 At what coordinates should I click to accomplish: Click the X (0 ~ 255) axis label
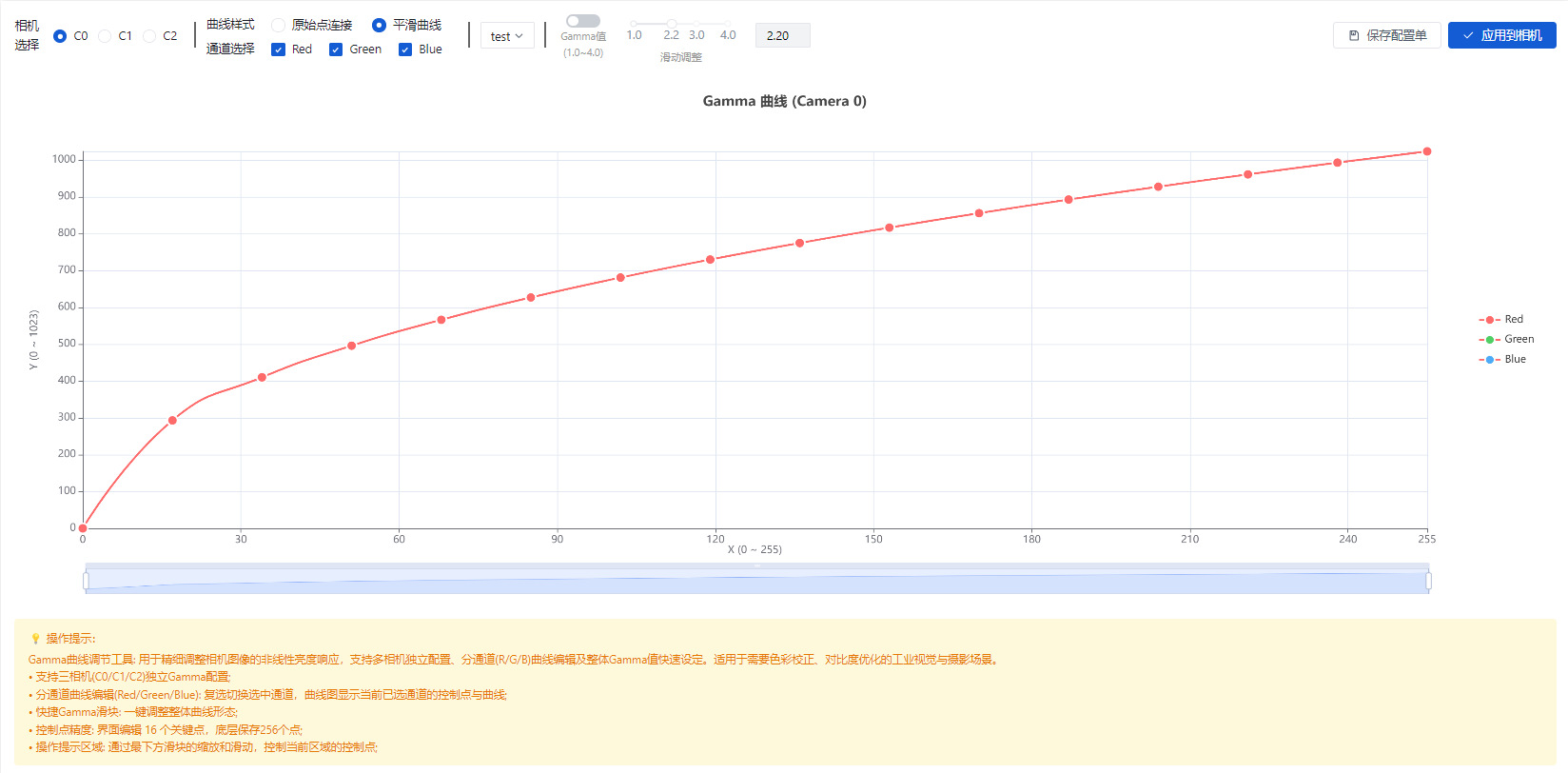click(755, 550)
